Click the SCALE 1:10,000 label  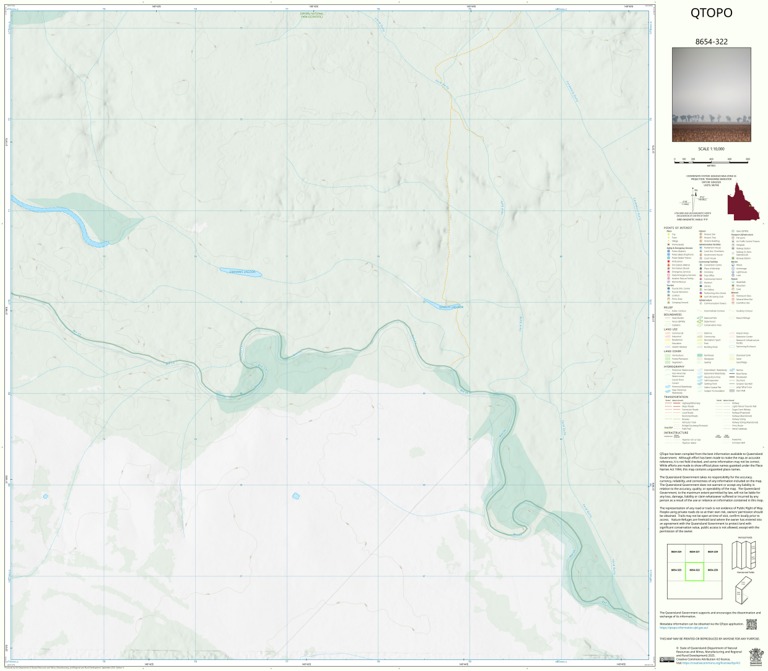(x=711, y=149)
